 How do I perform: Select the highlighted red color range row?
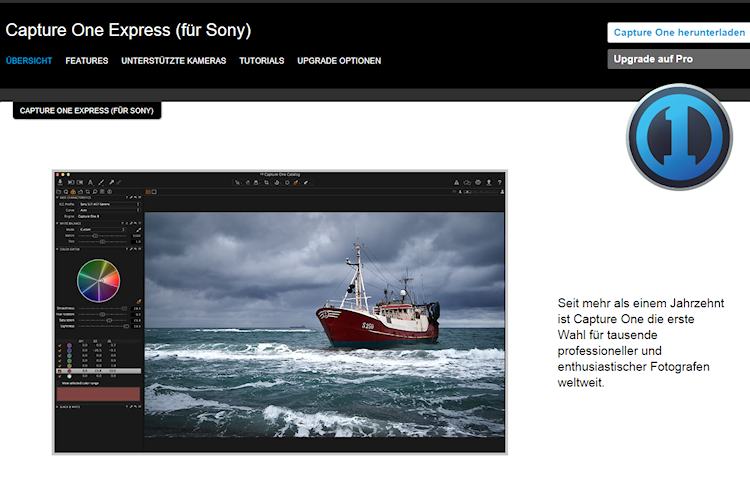coord(99,371)
